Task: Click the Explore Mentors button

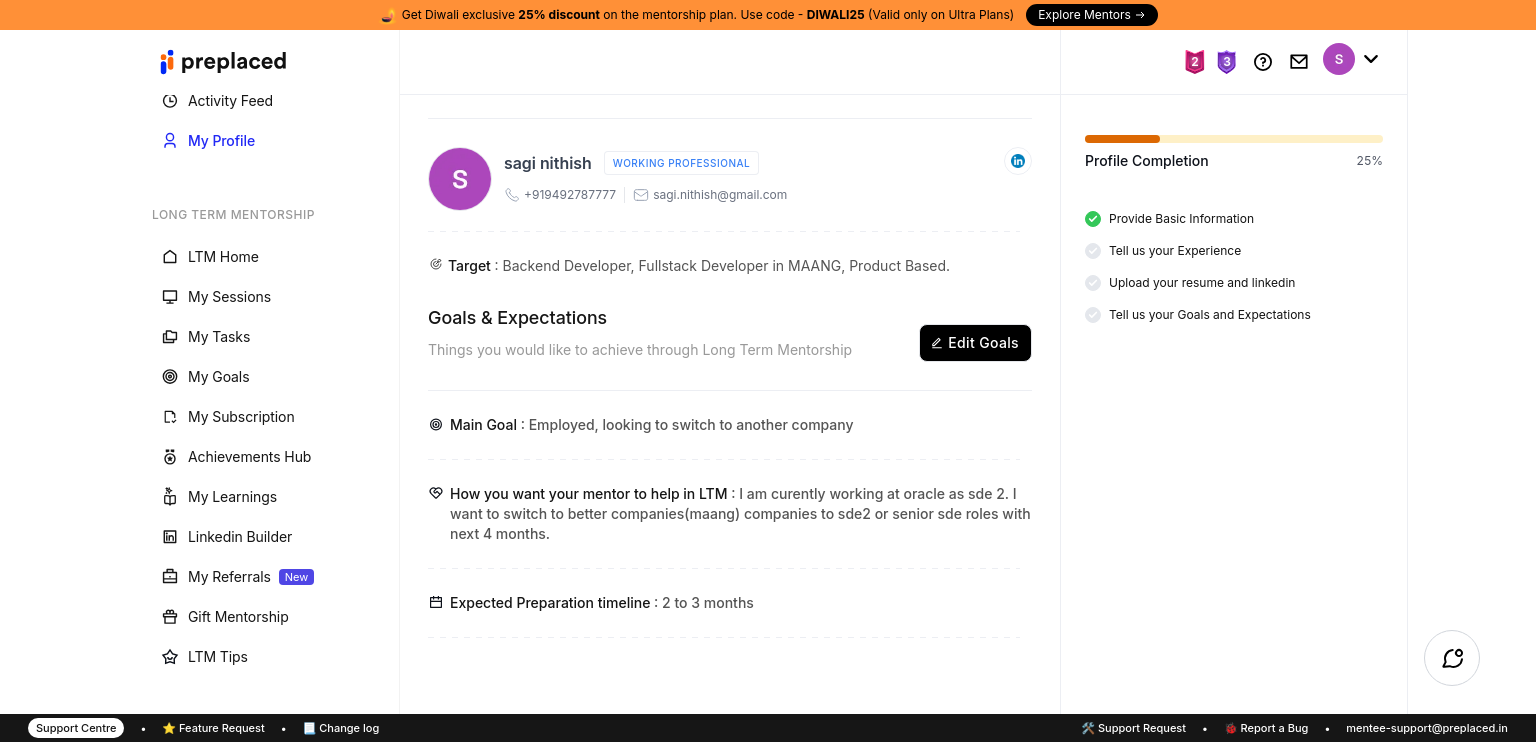Action: click(1092, 15)
